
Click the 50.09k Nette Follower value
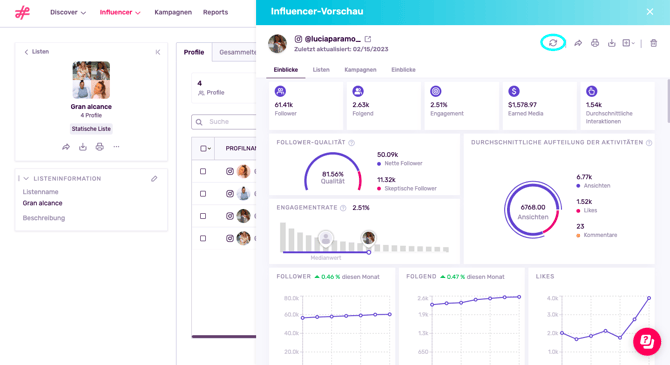point(388,154)
